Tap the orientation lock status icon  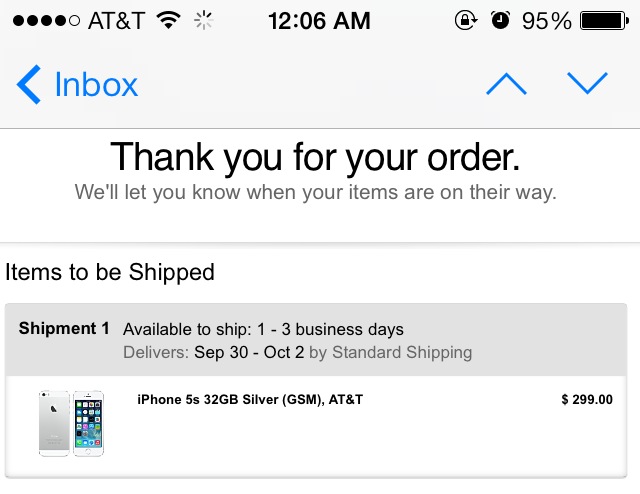[466, 20]
